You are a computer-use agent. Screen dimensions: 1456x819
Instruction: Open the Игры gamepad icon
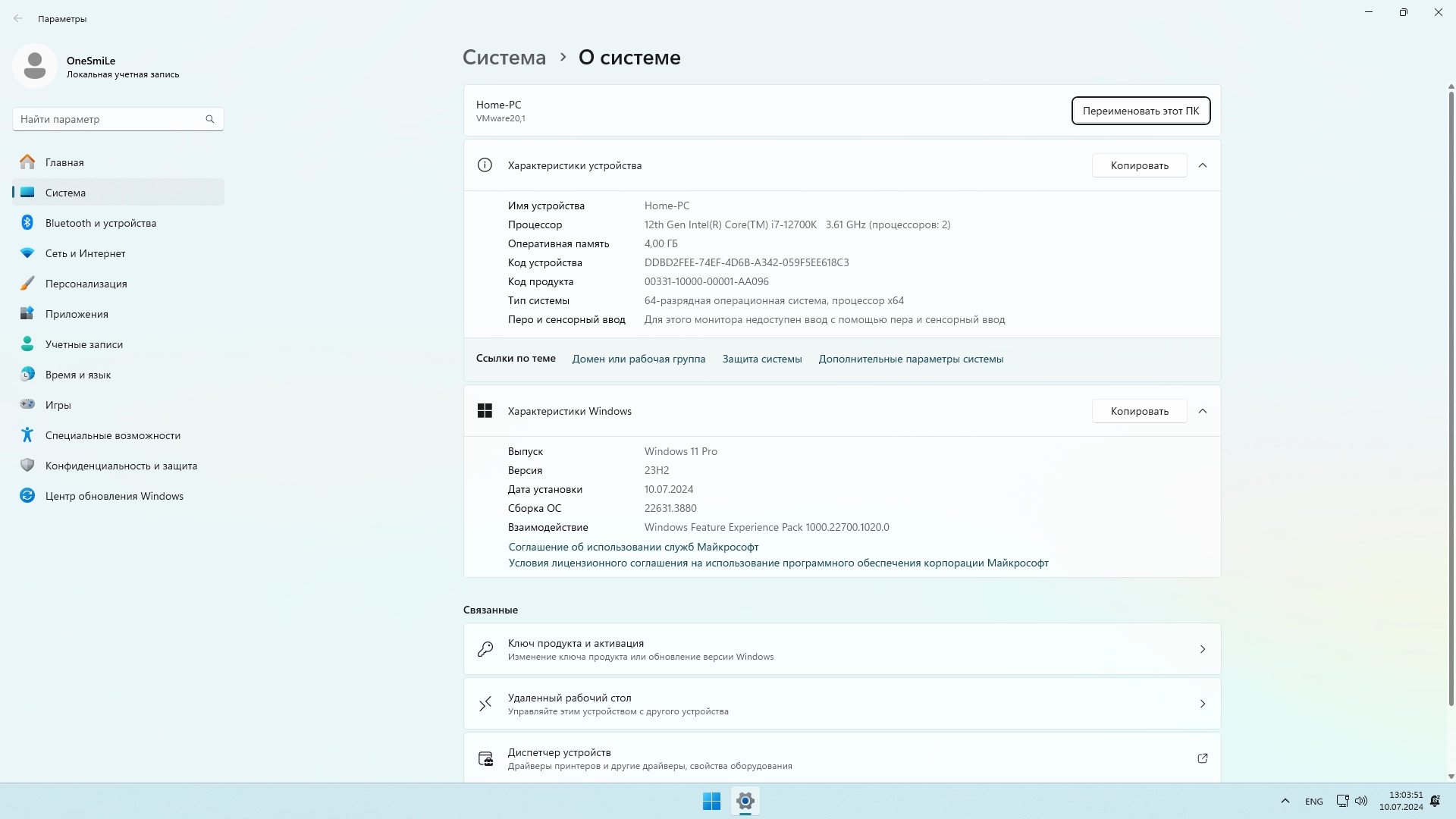27,405
